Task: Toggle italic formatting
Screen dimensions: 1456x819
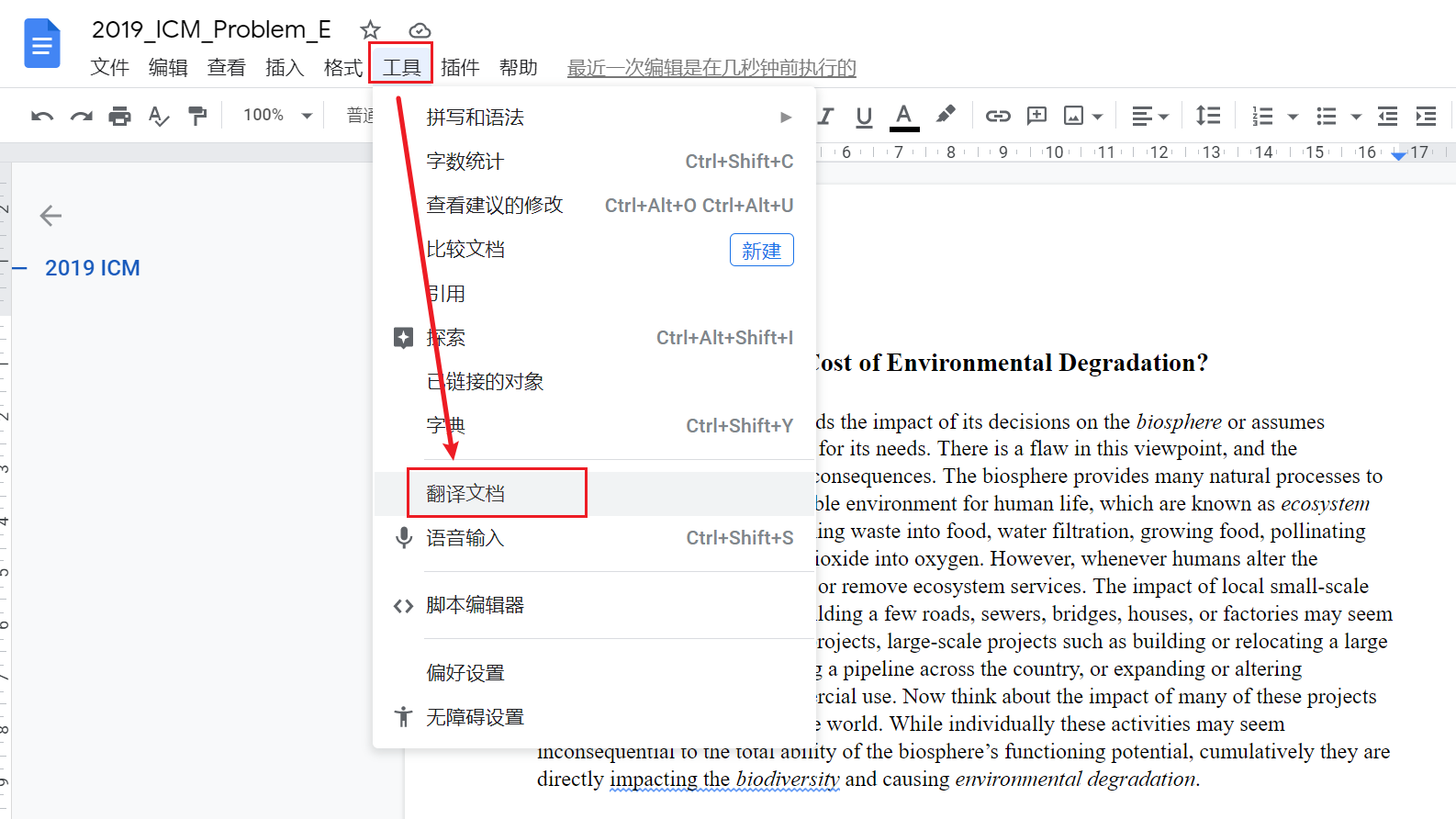Action: coord(825,116)
